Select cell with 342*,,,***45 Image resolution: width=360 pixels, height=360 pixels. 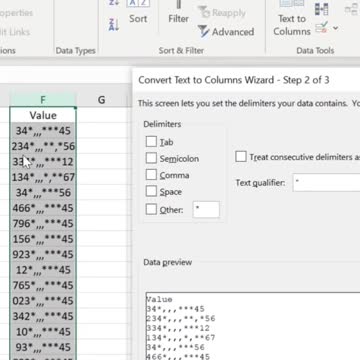point(43,316)
